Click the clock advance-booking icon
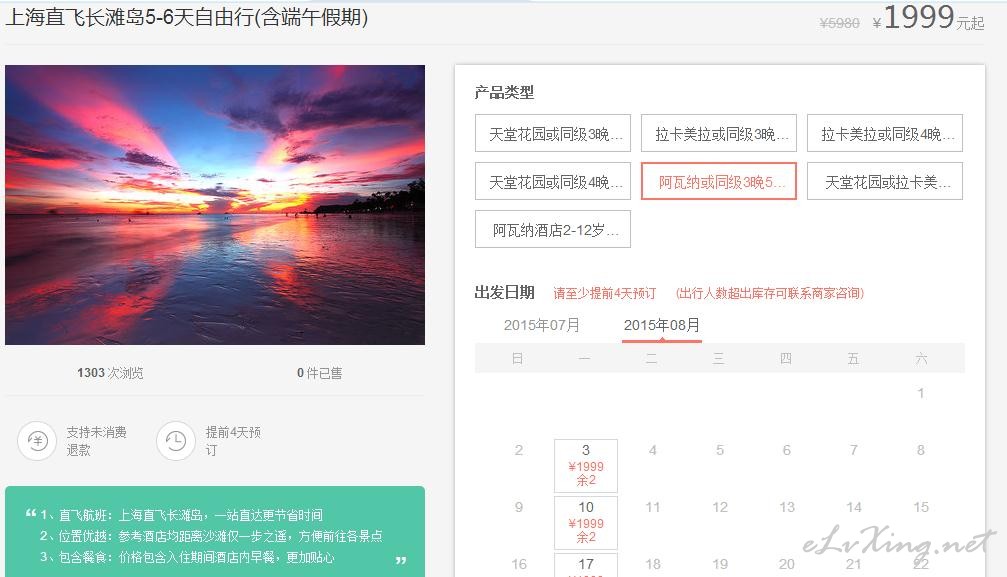This screenshot has height=577, width=1007. (x=175, y=441)
